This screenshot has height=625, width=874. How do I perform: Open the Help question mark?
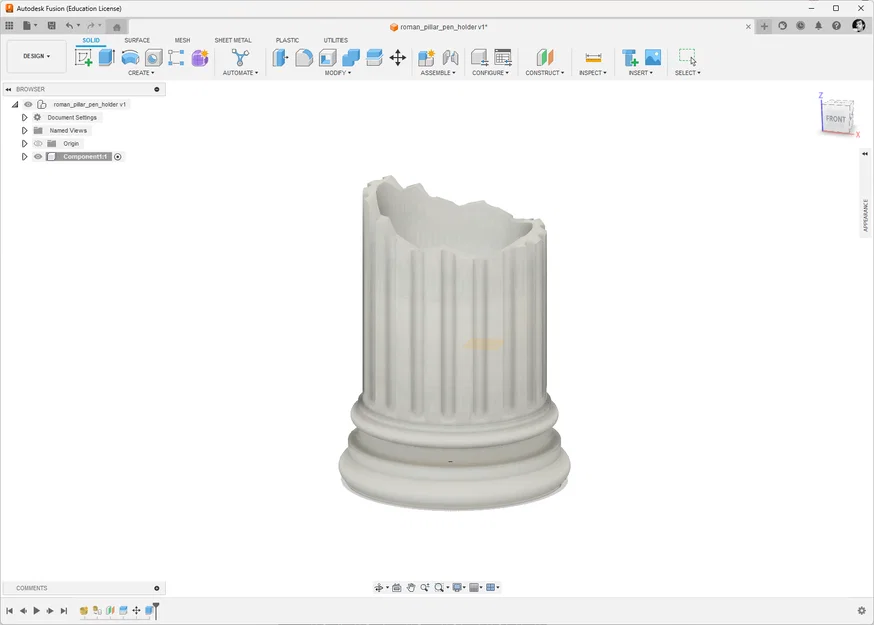(x=836, y=26)
